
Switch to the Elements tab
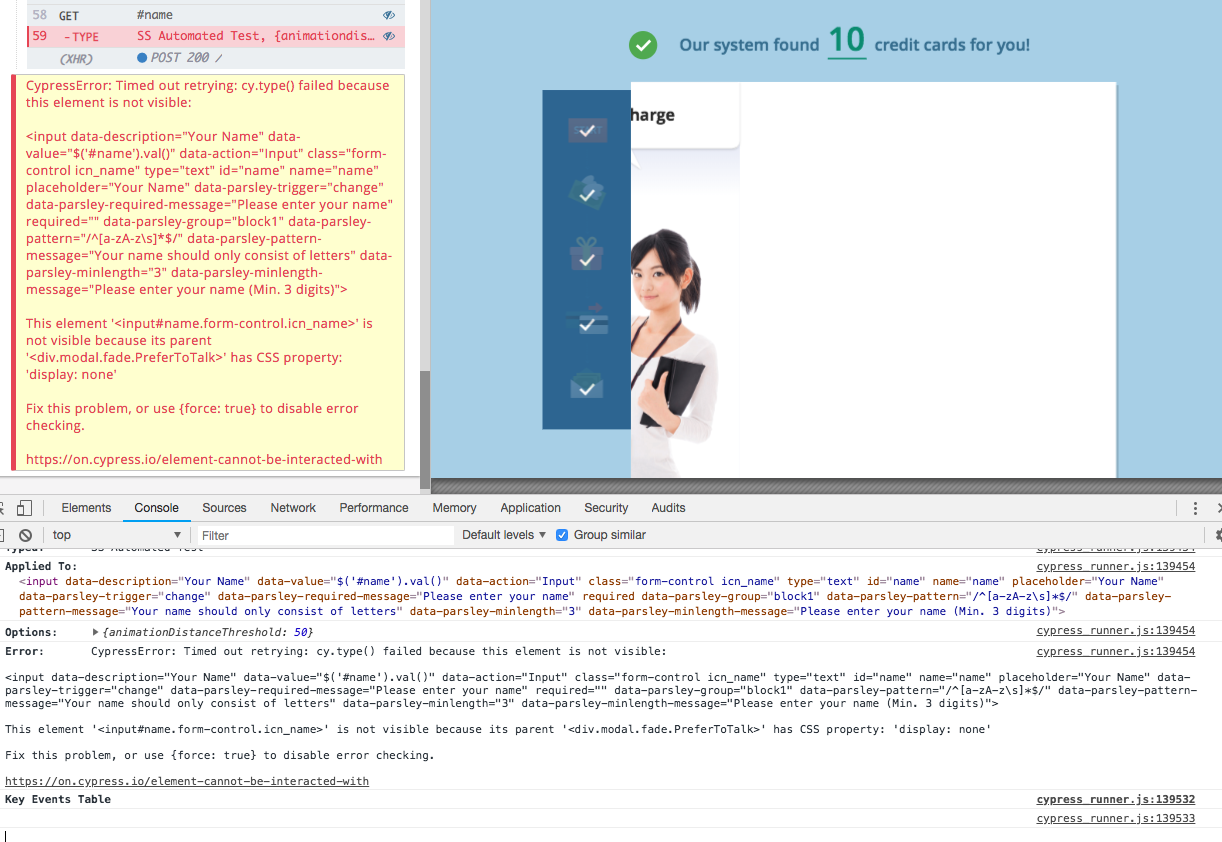(86, 508)
